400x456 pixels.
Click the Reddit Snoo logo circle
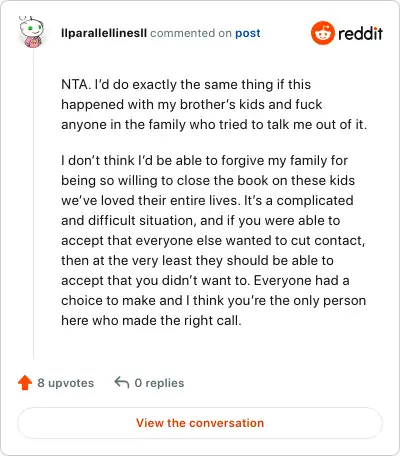(x=322, y=33)
